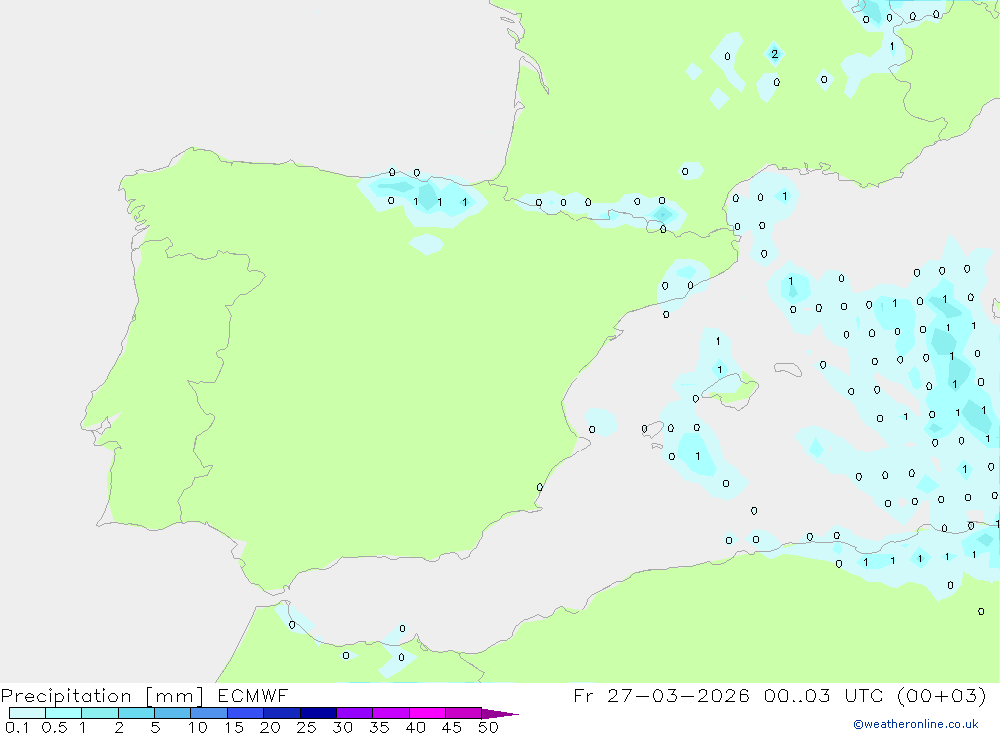Click the small rain patch south of Bilbao coast

[426, 243]
